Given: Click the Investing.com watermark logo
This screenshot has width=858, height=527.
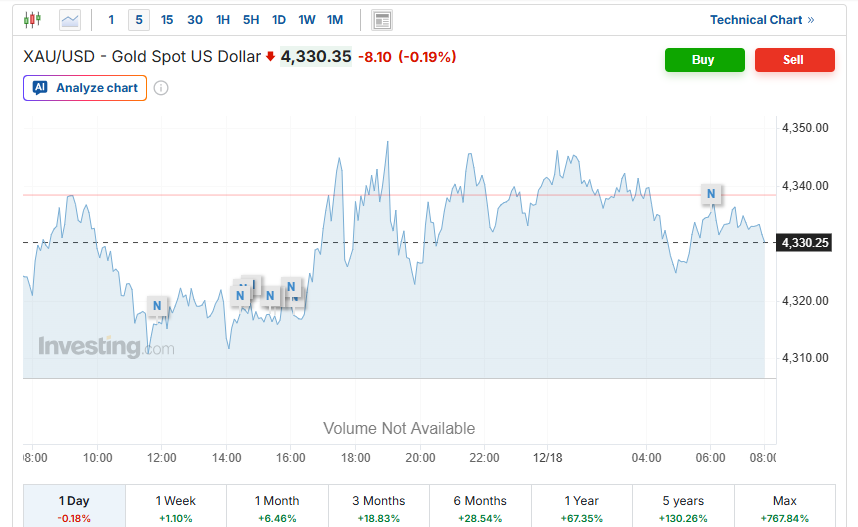Looking at the screenshot, I should (x=106, y=347).
